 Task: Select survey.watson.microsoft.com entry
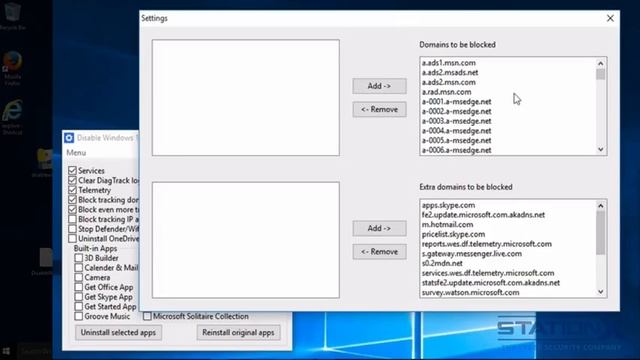[x=470, y=293]
